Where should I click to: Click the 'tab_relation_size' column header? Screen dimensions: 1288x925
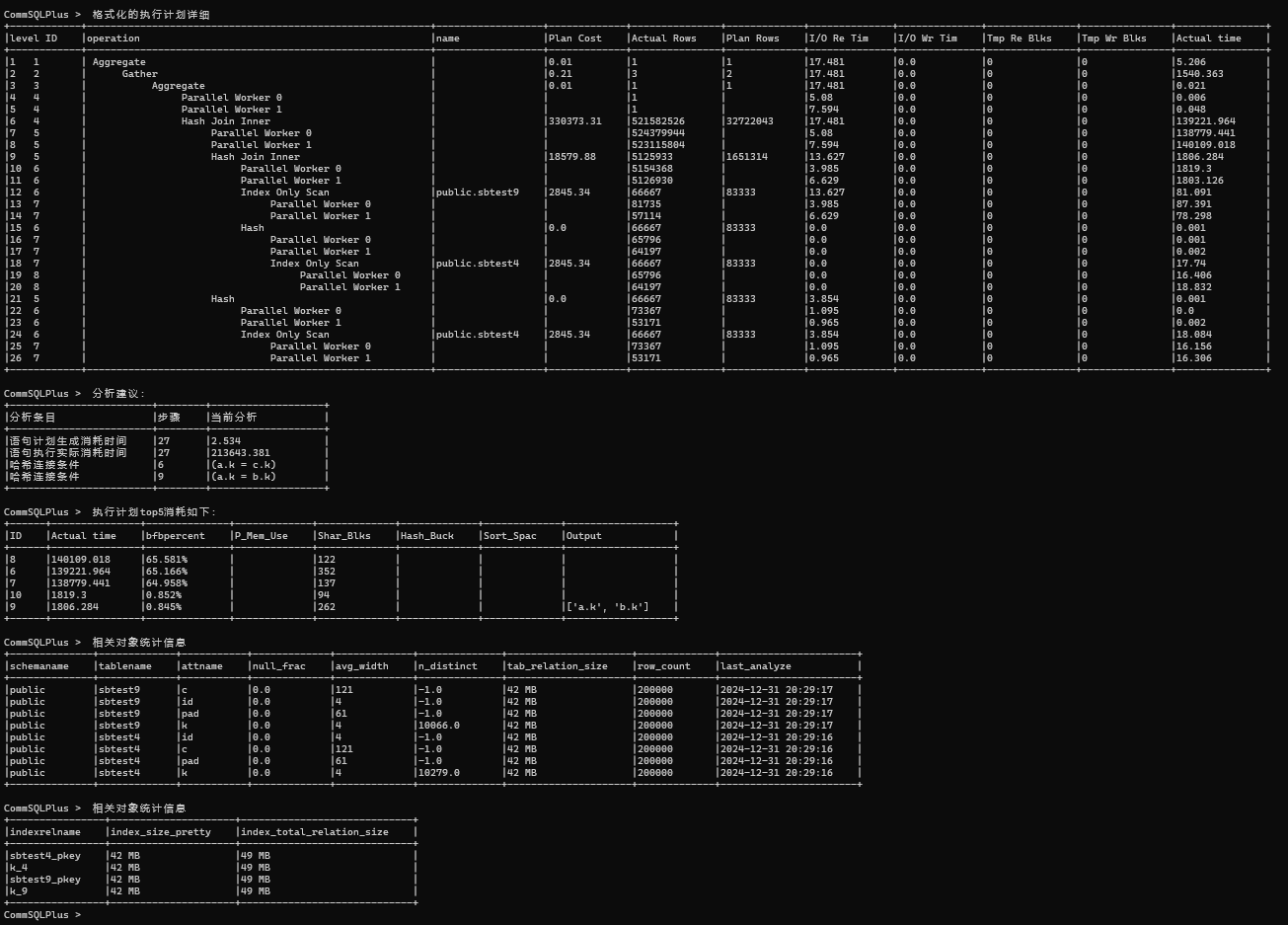[558, 666]
